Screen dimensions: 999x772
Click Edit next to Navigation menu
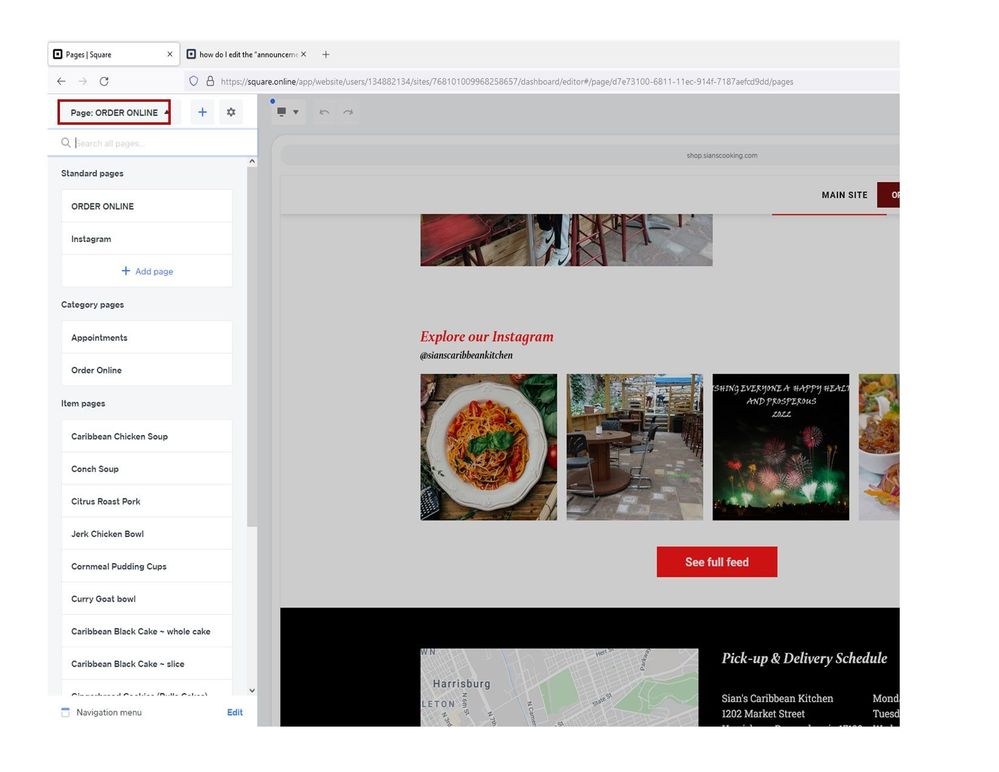click(234, 713)
